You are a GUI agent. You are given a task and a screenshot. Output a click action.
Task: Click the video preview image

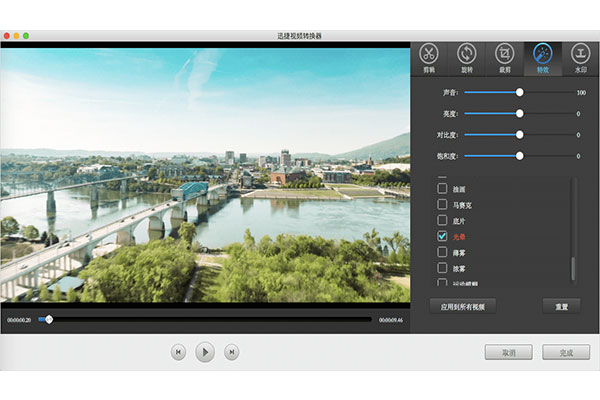tap(205, 175)
